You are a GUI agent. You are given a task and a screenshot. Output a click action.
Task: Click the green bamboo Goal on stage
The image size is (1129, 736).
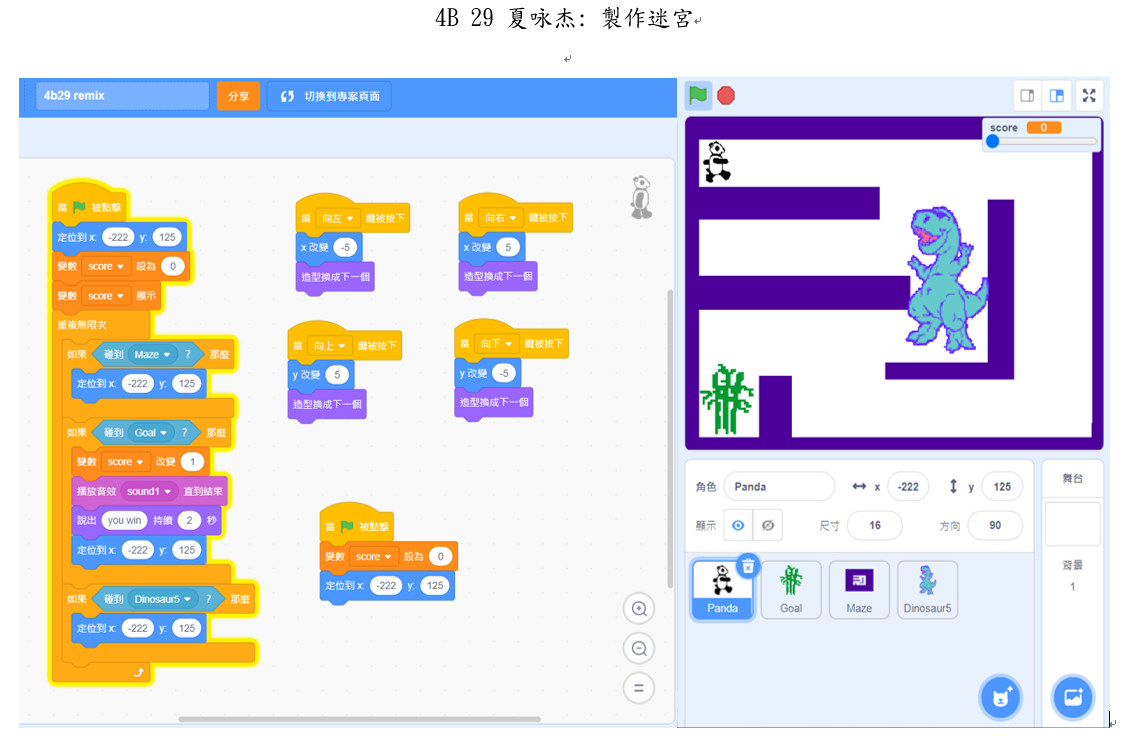(727, 400)
